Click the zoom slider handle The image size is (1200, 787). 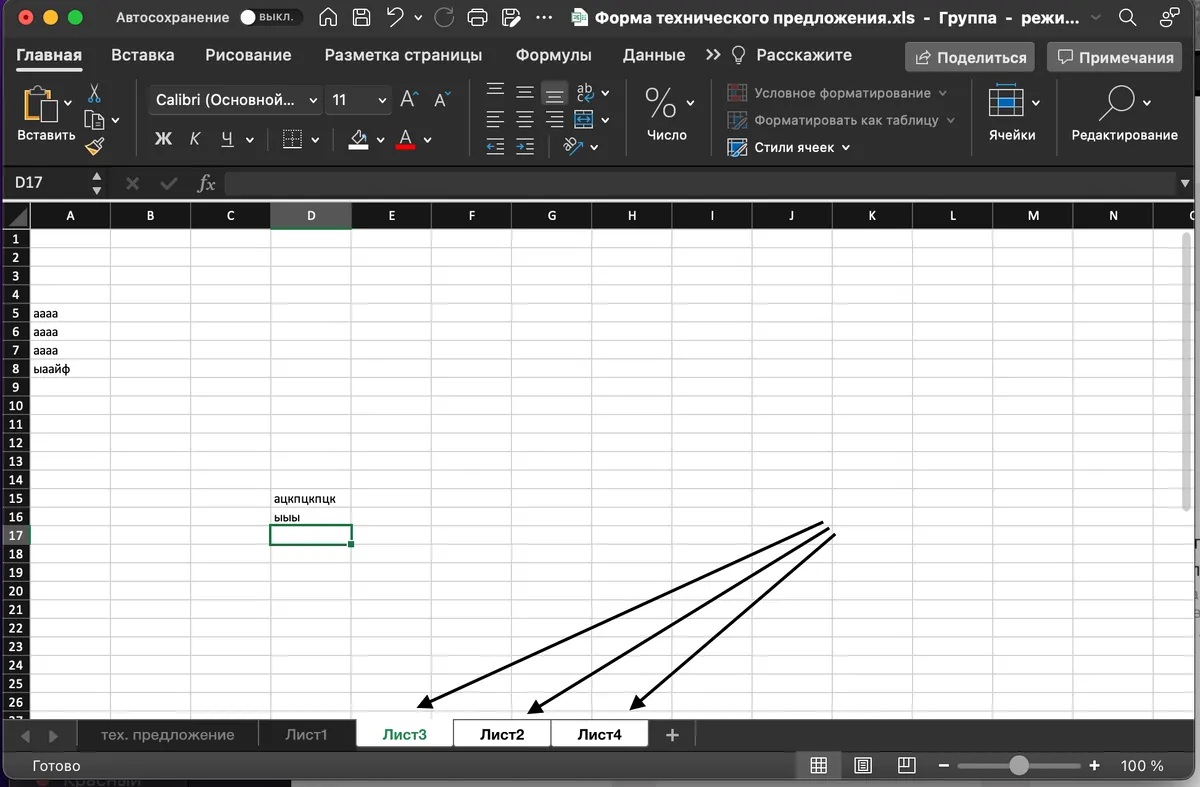(1019, 766)
